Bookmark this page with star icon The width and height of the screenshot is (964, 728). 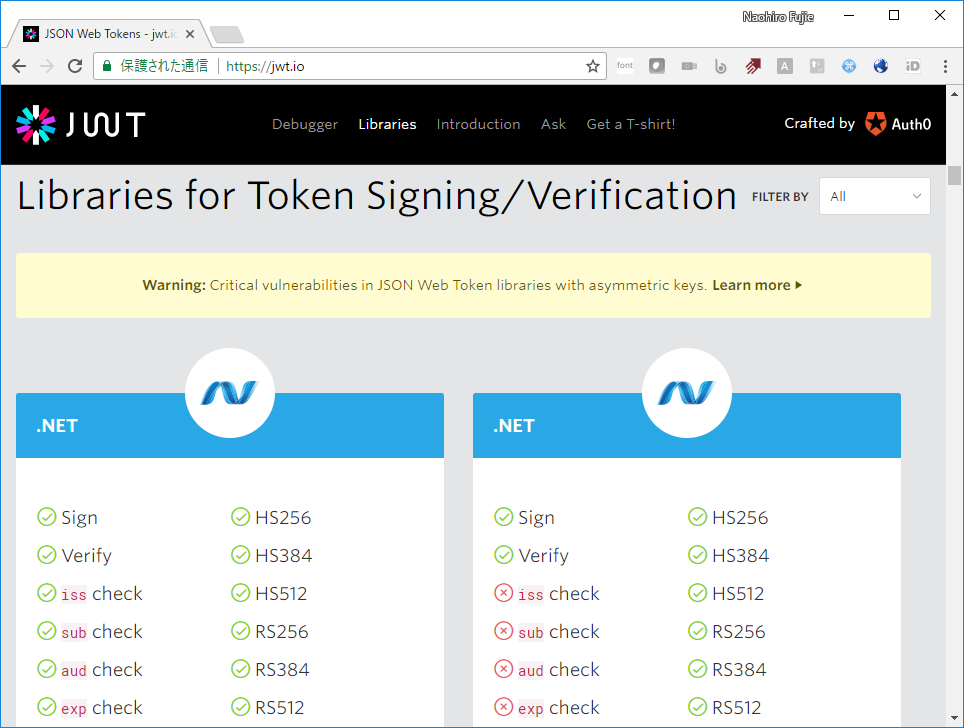(x=593, y=66)
